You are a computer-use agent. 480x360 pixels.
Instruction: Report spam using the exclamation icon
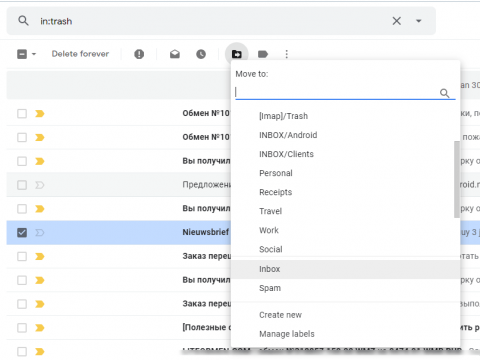pos(139,54)
